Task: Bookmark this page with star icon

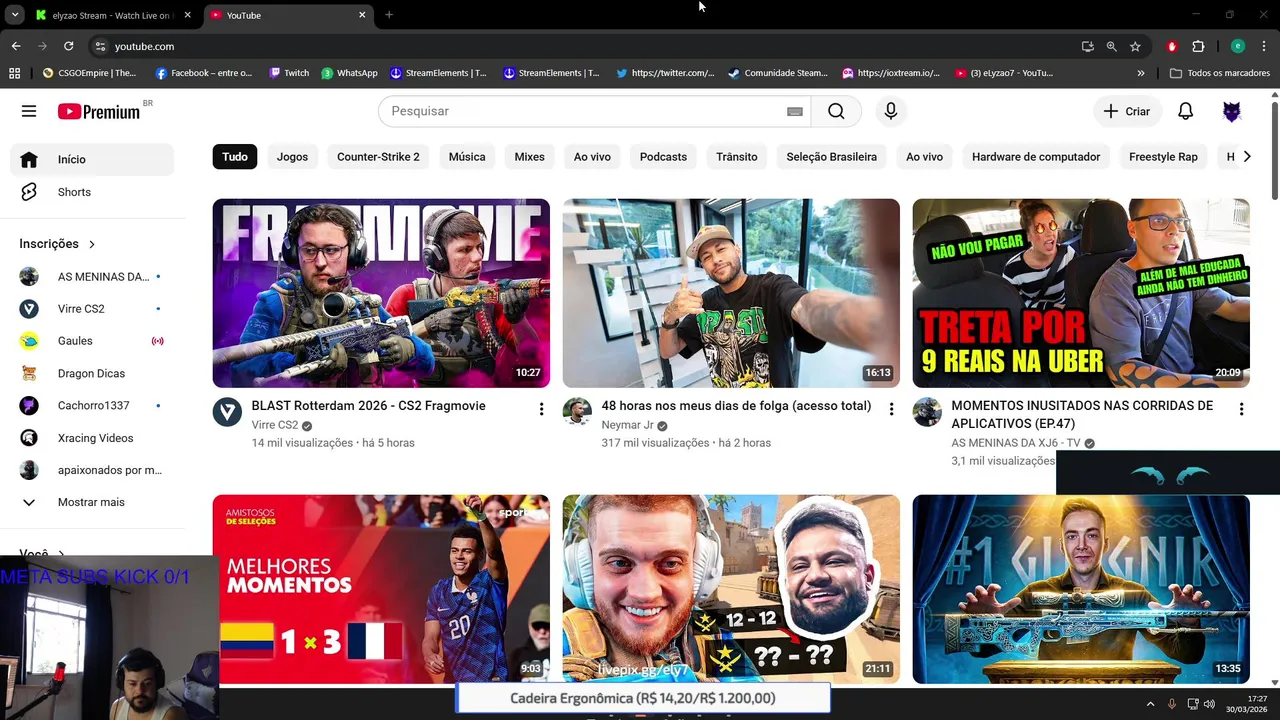Action: click(x=1135, y=46)
